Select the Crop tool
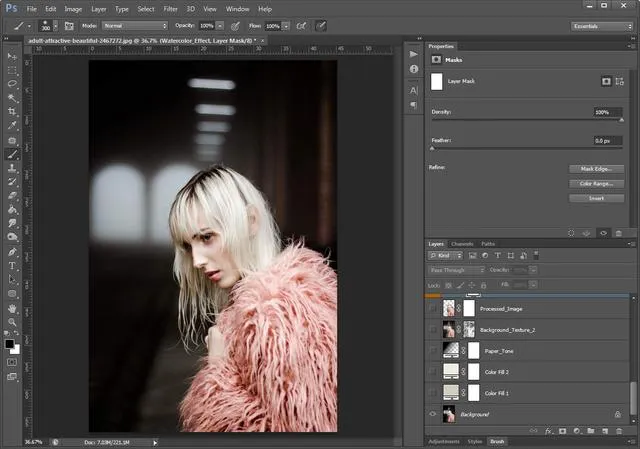Screen dimensions: 640x449 [x=12, y=111]
